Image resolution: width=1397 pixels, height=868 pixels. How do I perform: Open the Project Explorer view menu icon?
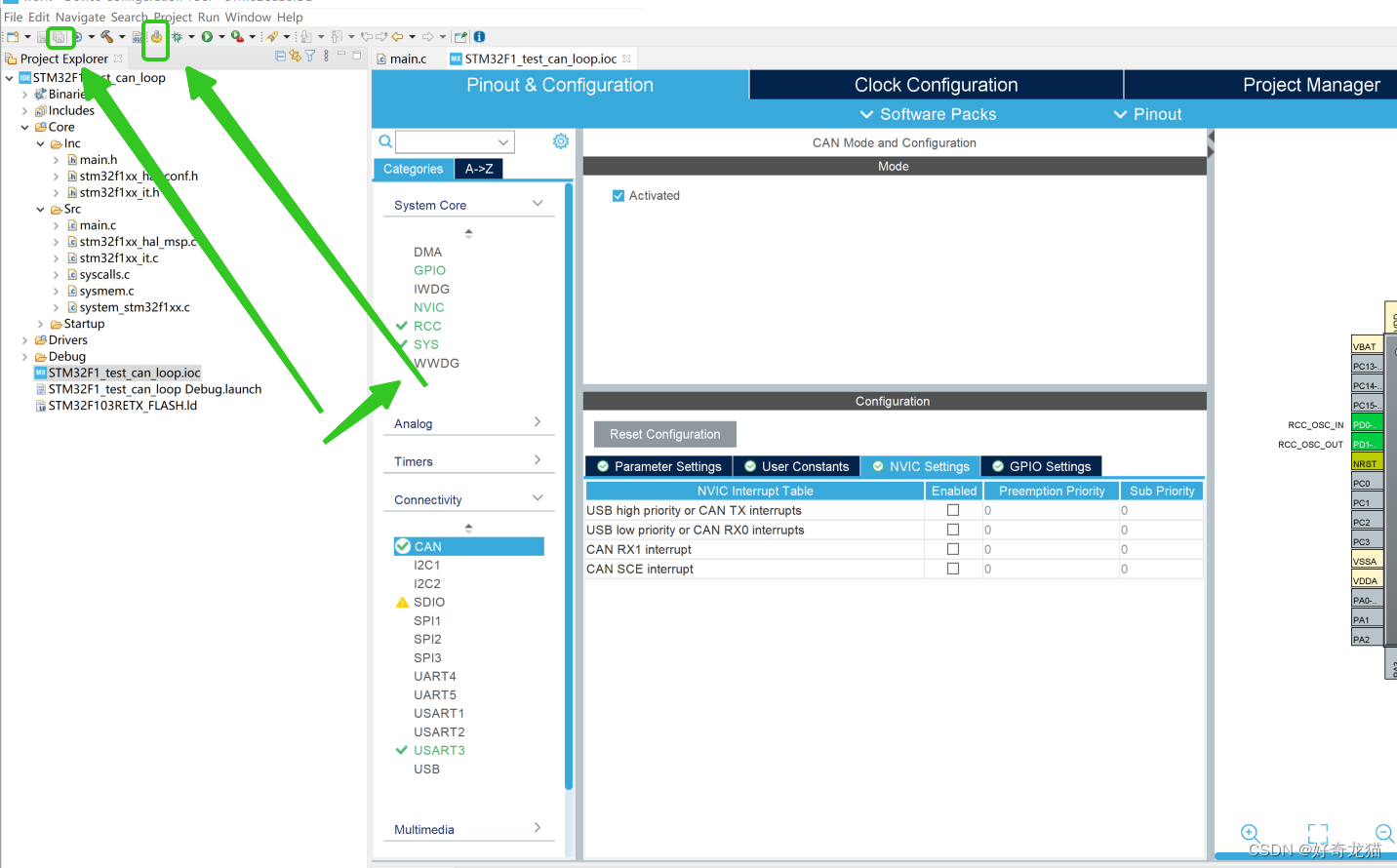pos(326,57)
